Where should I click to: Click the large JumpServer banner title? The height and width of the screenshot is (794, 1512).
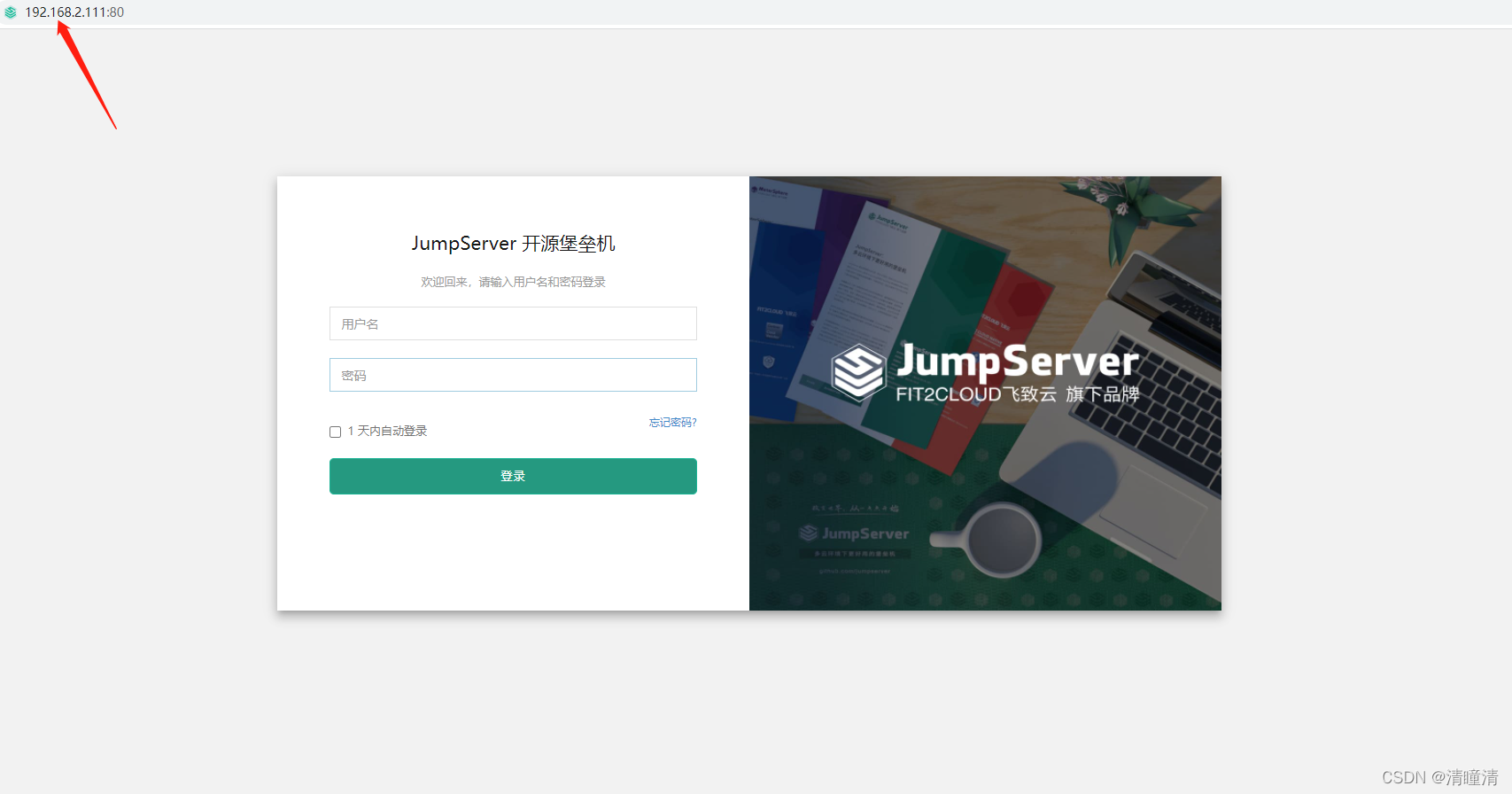click(x=1018, y=361)
